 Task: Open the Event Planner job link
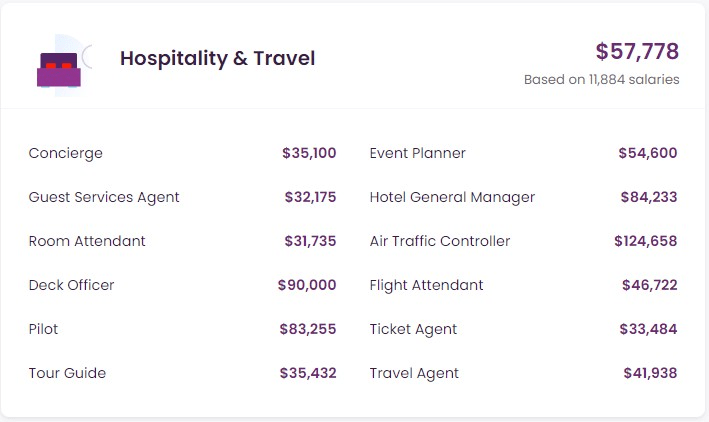(417, 153)
